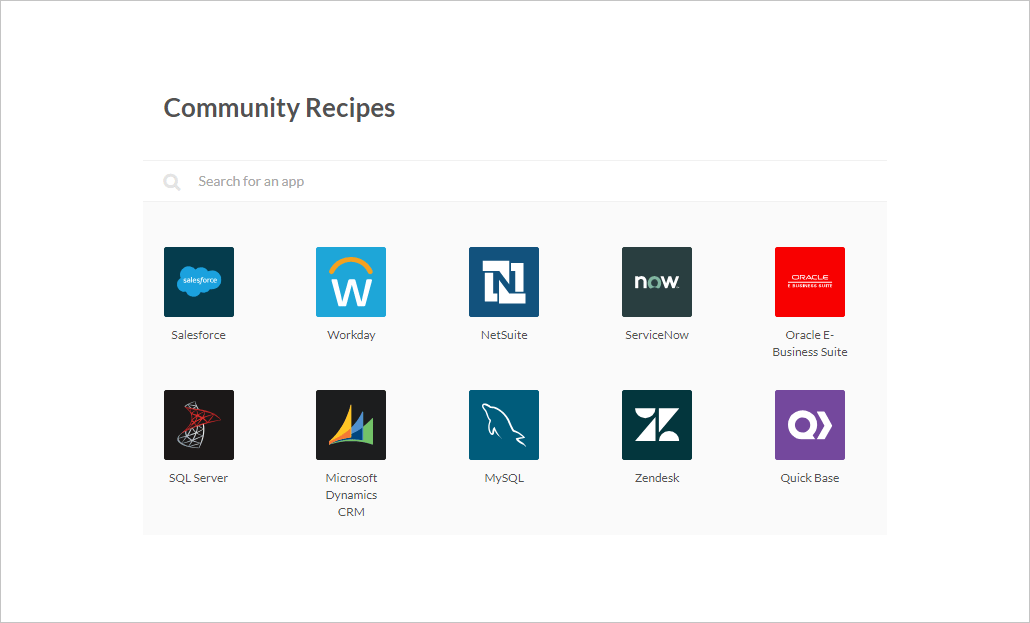The height and width of the screenshot is (623, 1030).
Task: Click the Zendesk text label
Action: [657, 478]
